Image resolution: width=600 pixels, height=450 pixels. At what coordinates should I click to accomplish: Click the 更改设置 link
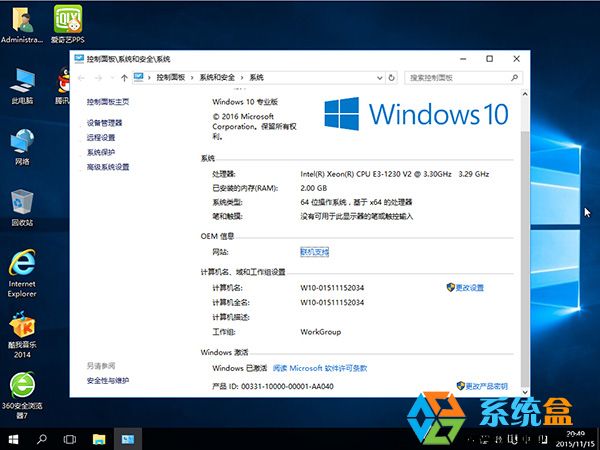coord(469,288)
